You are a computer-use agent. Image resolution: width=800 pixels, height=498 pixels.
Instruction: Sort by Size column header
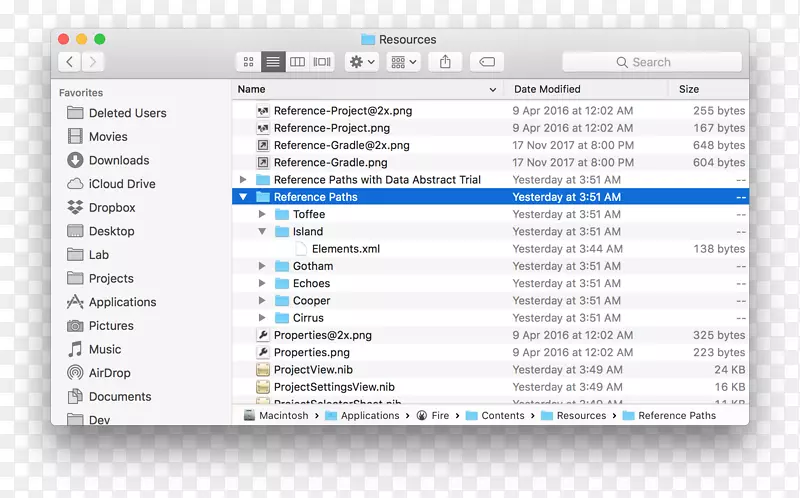pos(689,89)
